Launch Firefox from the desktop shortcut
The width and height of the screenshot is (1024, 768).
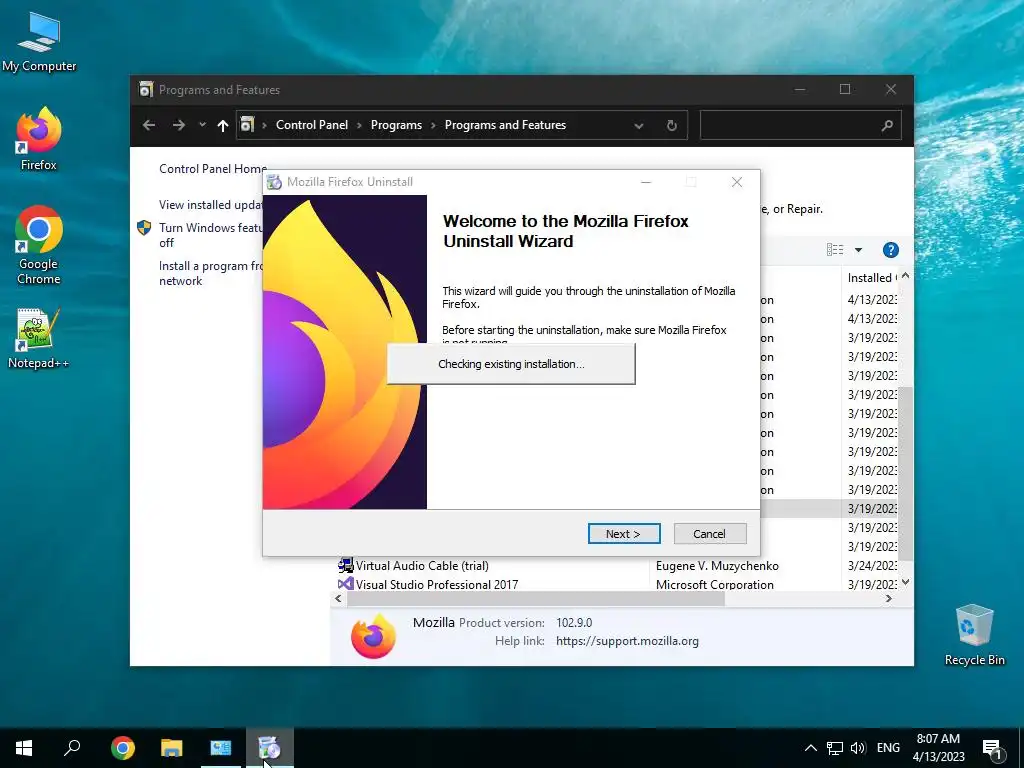click(x=39, y=139)
